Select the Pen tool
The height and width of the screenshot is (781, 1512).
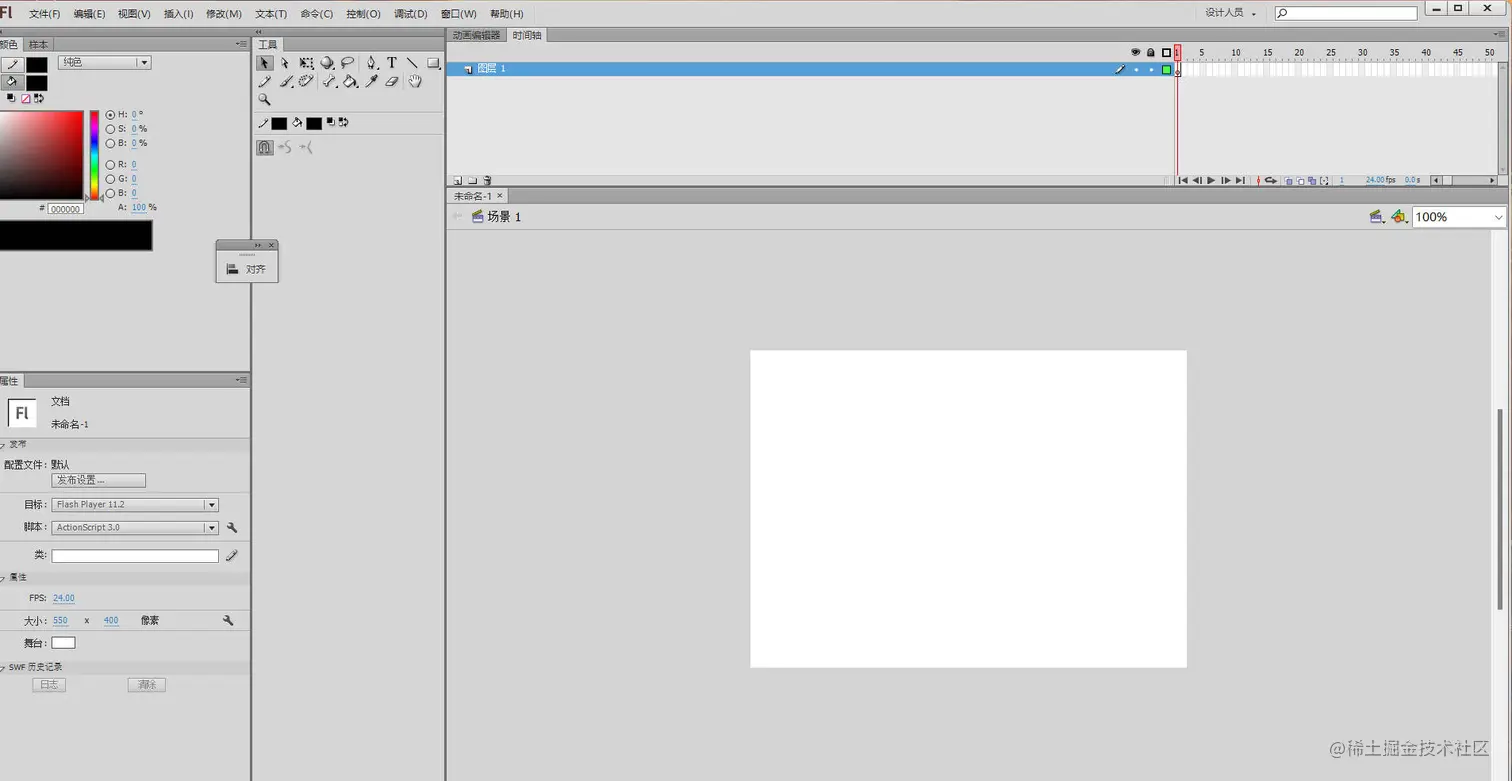pos(372,62)
